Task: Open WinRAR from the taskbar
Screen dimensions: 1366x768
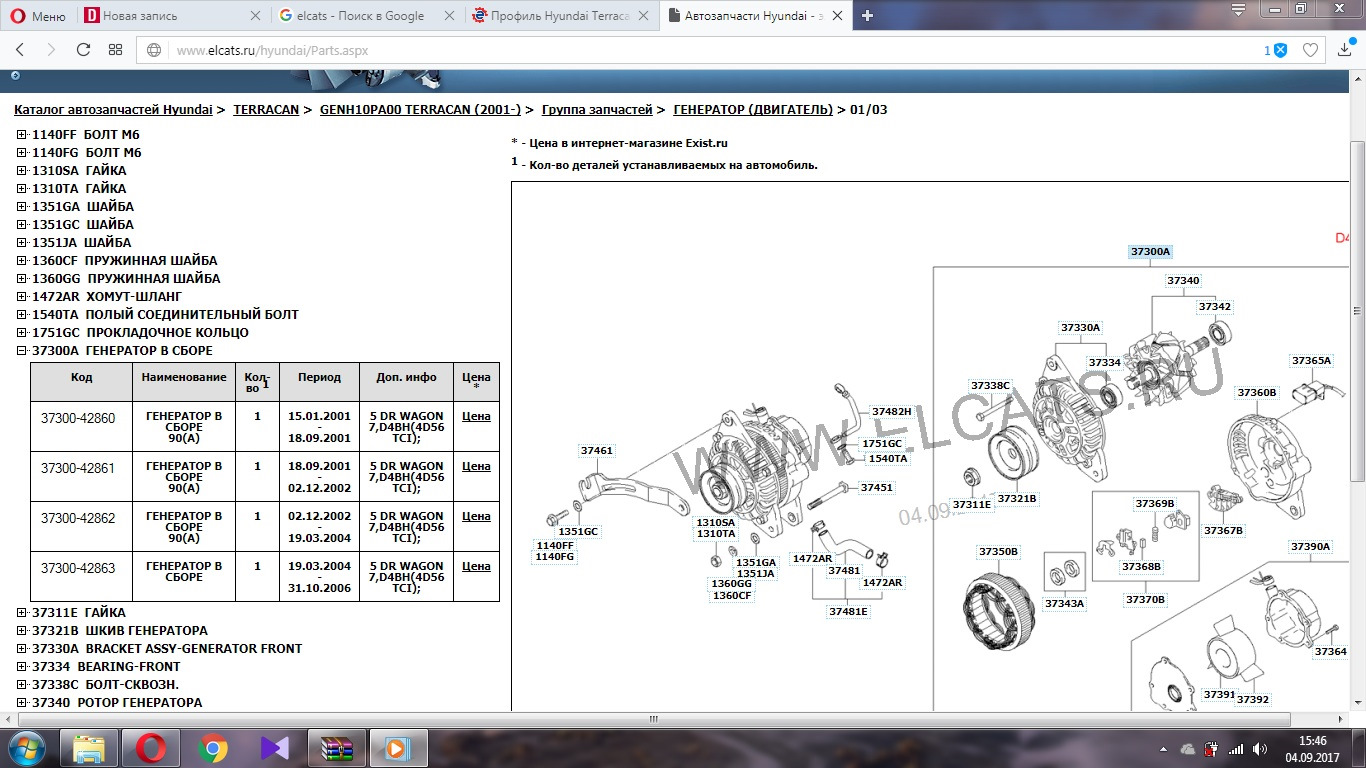Action: [337, 748]
